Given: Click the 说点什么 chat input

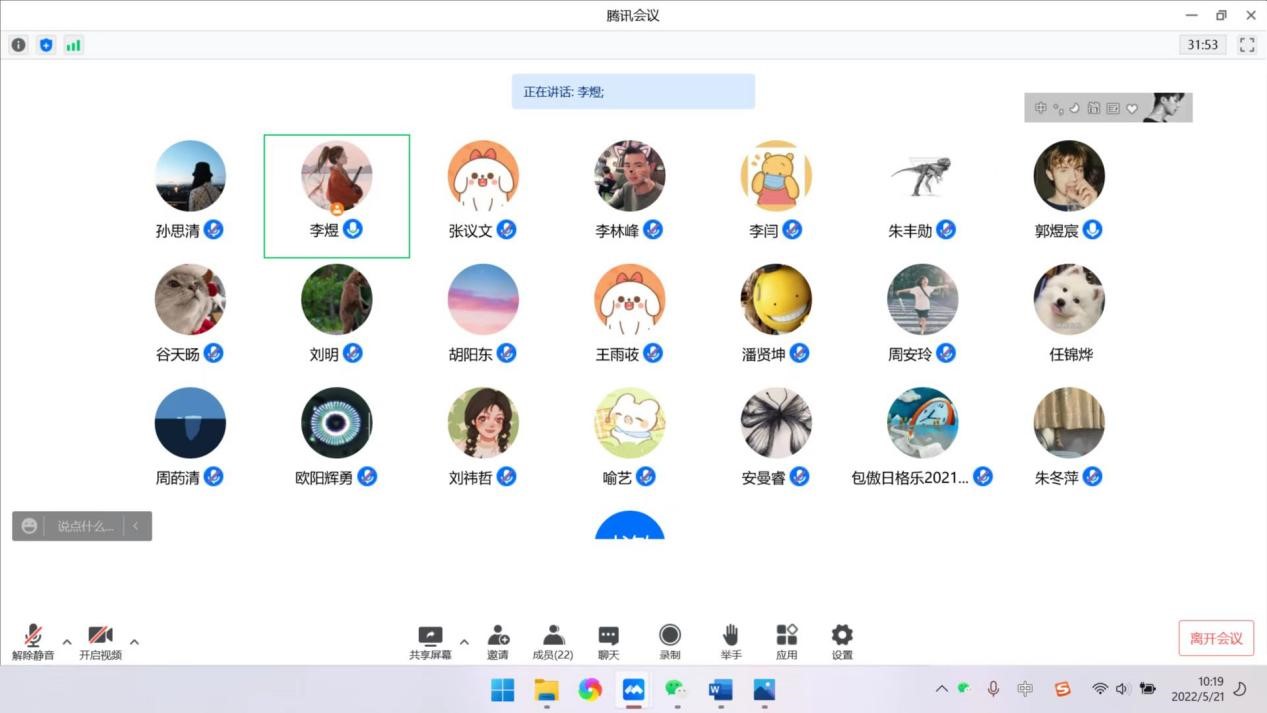Looking at the screenshot, I should (x=85, y=526).
